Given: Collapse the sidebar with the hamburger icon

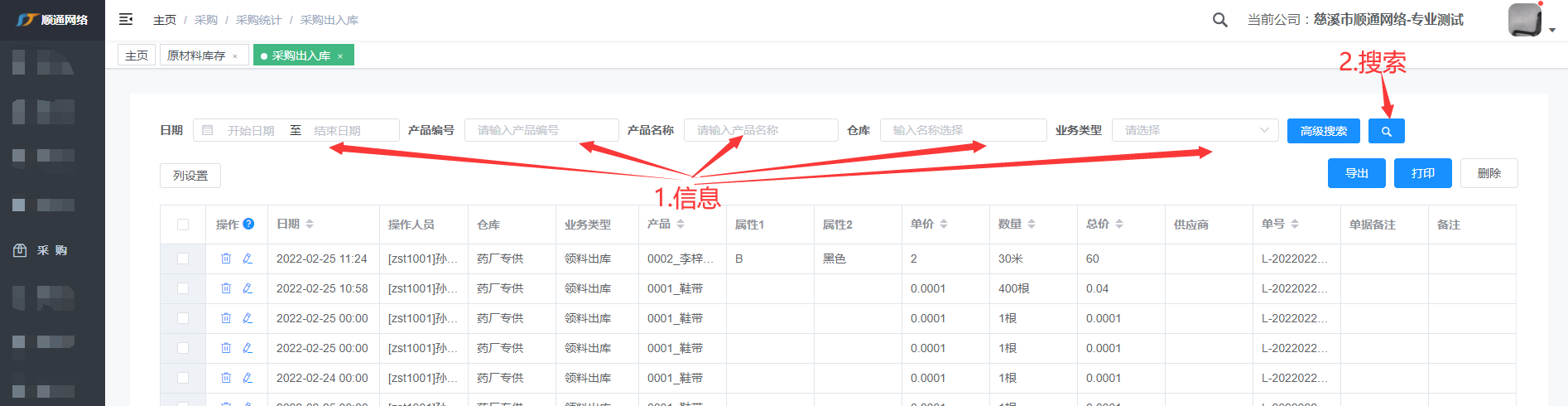Looking at the screenshot, I should (126, 19).
